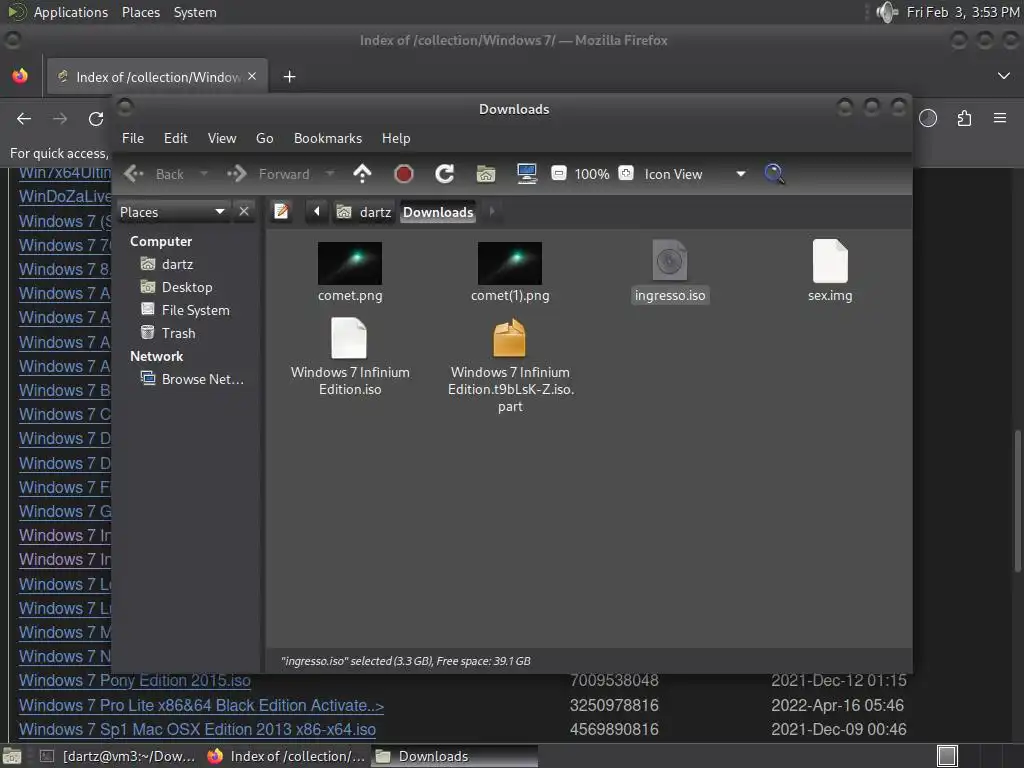
Task: Open the Edit menu
Action: (x=176, y=138)
